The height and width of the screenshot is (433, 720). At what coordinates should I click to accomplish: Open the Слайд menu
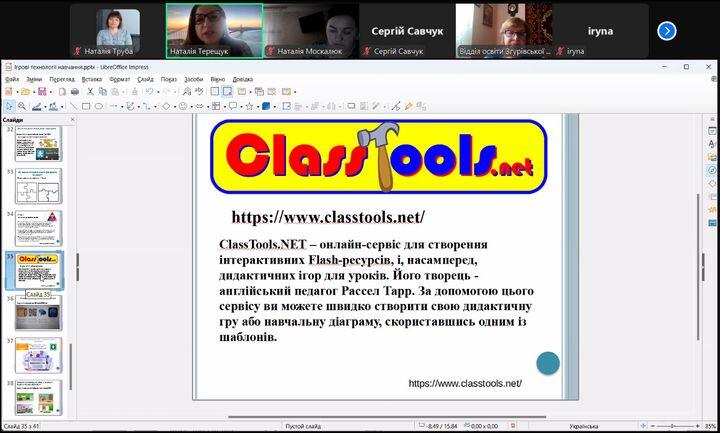(x=145, y=79)
